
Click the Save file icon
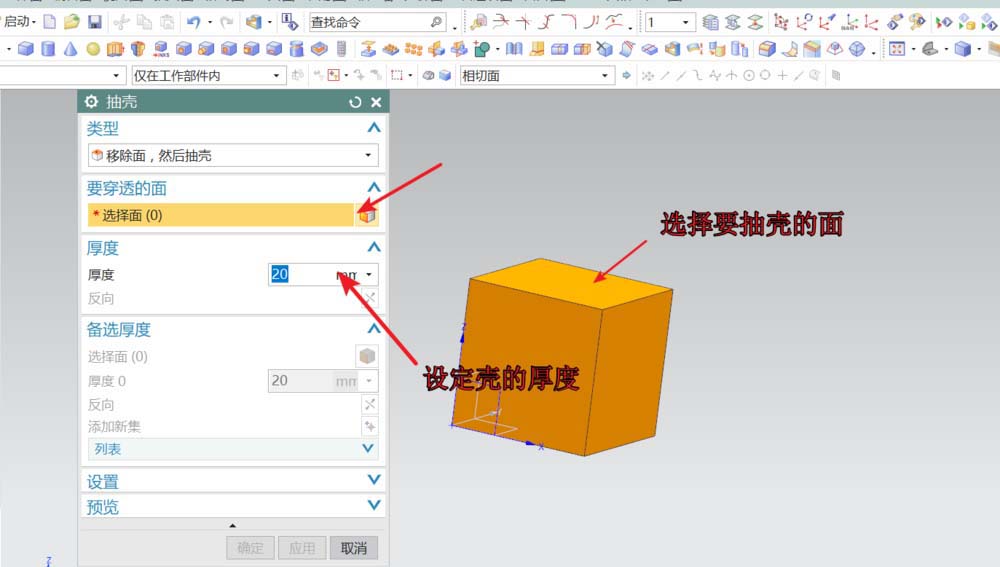(95, 22)
